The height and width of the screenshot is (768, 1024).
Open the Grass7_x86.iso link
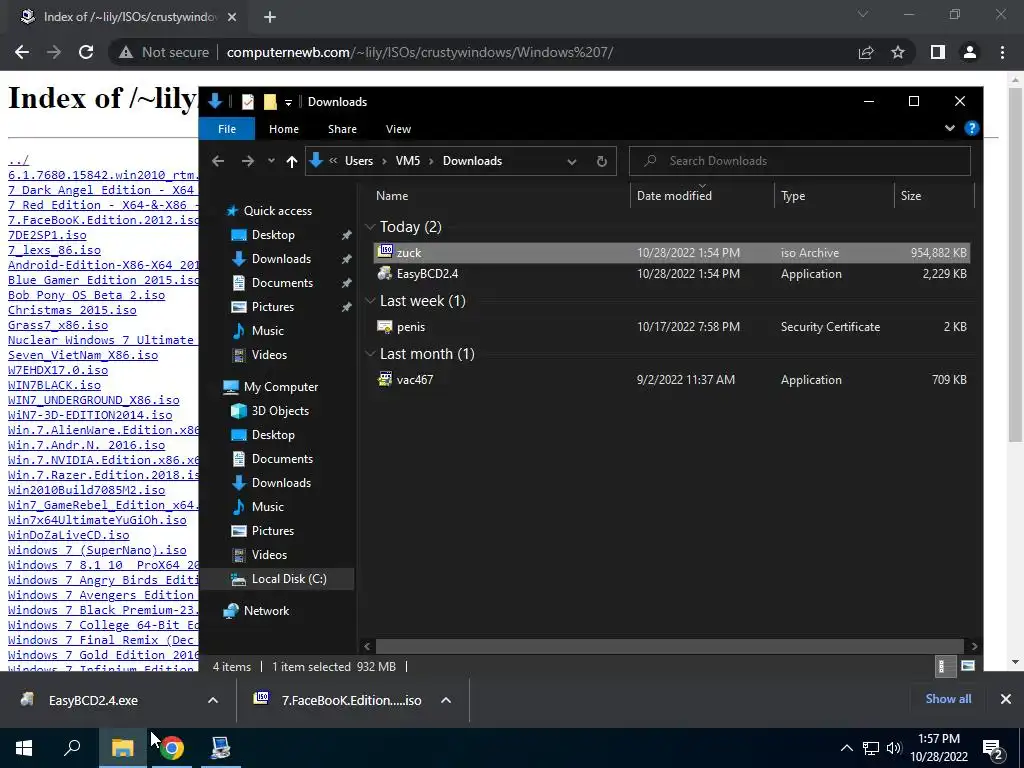[58, 325]
